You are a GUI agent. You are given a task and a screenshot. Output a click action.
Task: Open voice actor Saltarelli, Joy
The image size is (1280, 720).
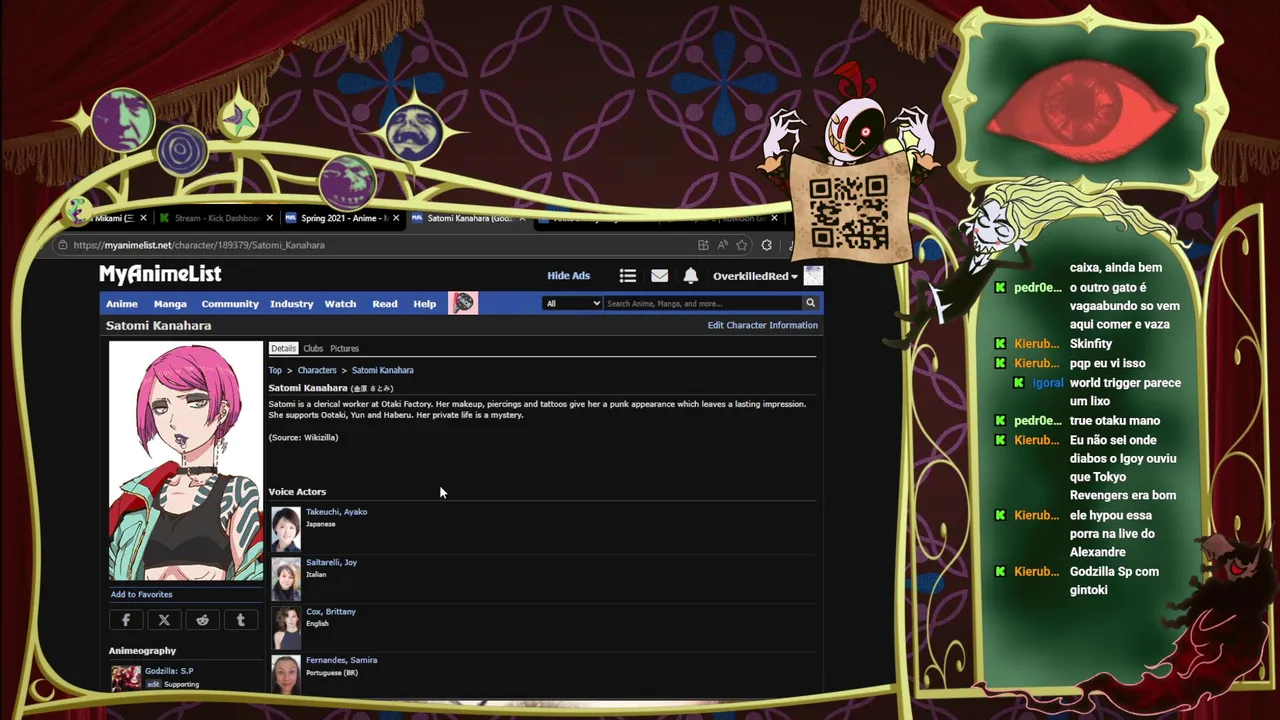(x=331, y=563)
